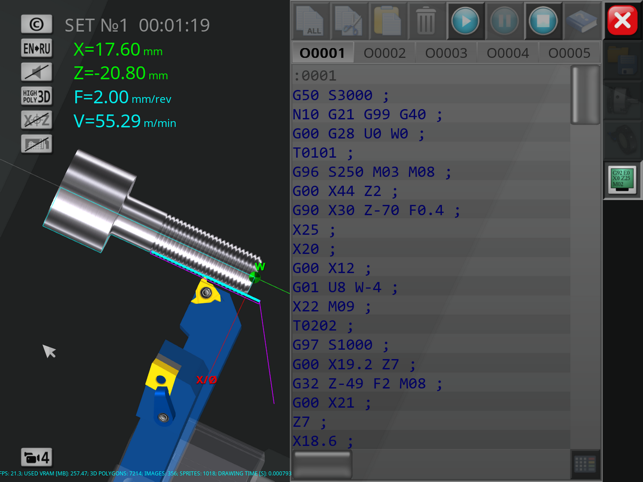Click the copyright info icon
The height and width of the screenshot is (482, 643).
point(37,24)
